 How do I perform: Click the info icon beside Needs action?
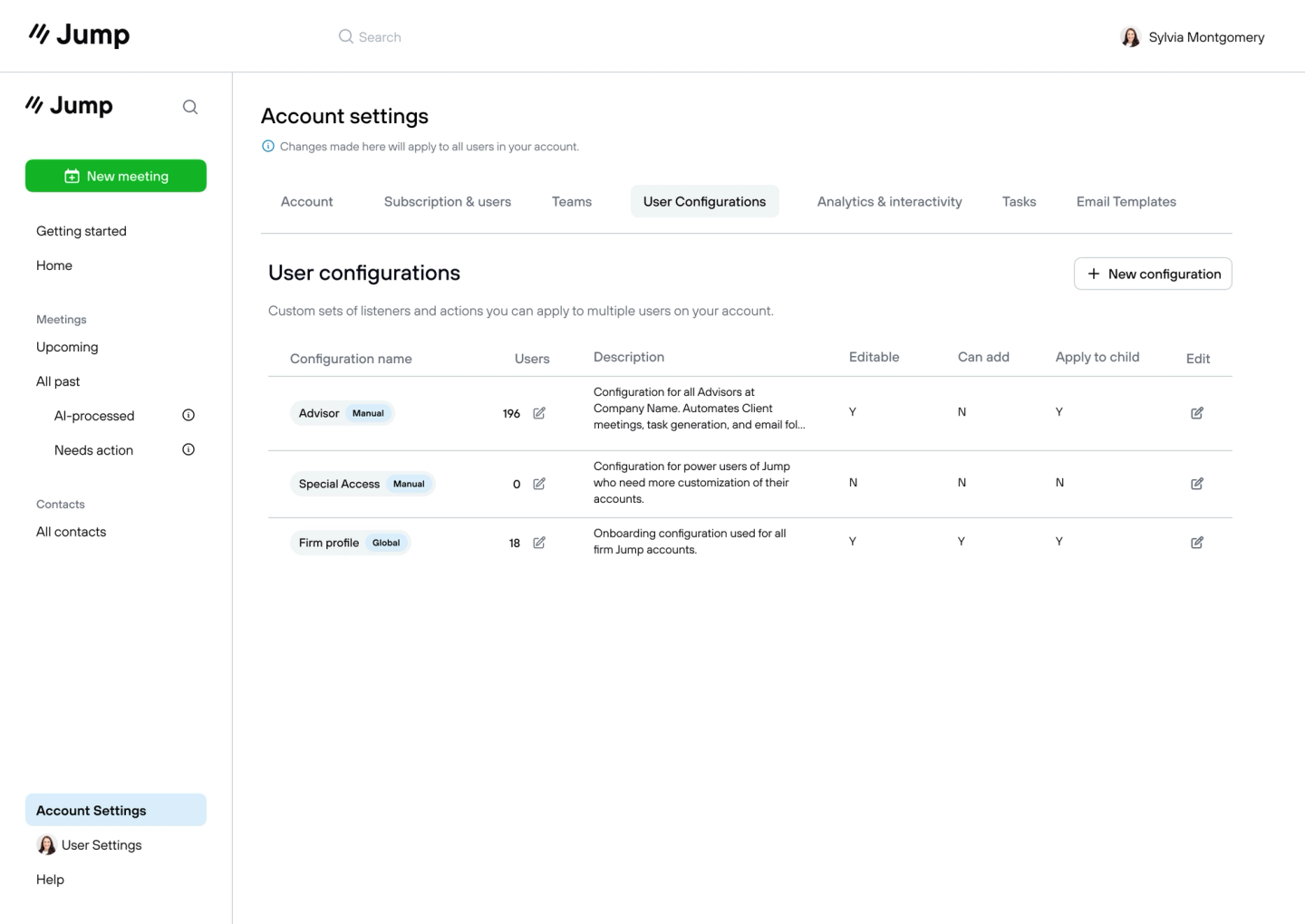coord(188,448)
